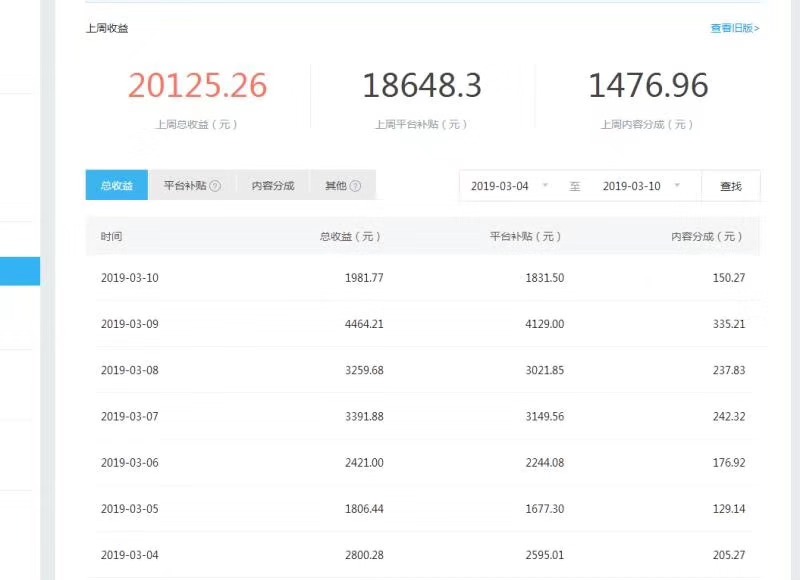Click content share value 242.32
Viewport: 800px width, 580px height.
coord(729,417)
